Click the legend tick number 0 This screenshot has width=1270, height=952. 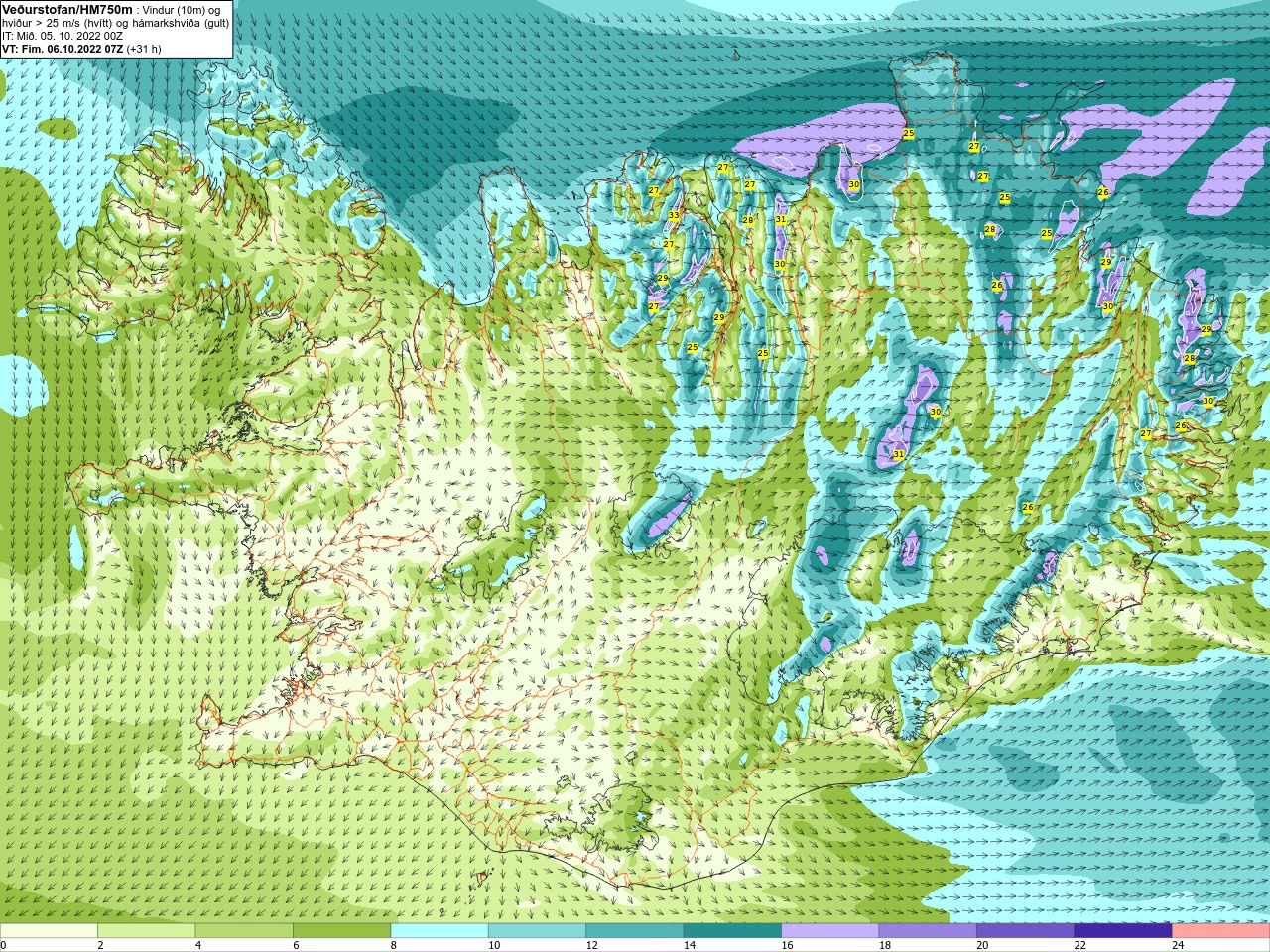point(3,945)
